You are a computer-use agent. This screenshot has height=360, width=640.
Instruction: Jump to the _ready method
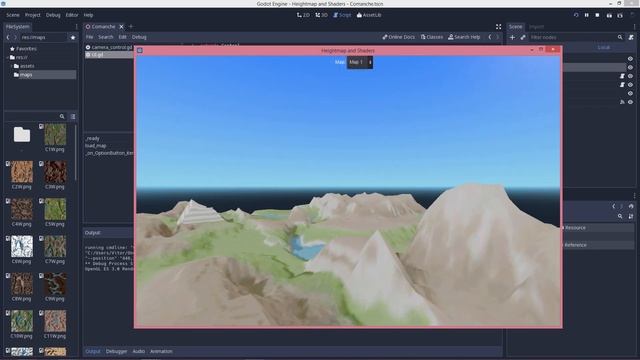coord(93,138)
